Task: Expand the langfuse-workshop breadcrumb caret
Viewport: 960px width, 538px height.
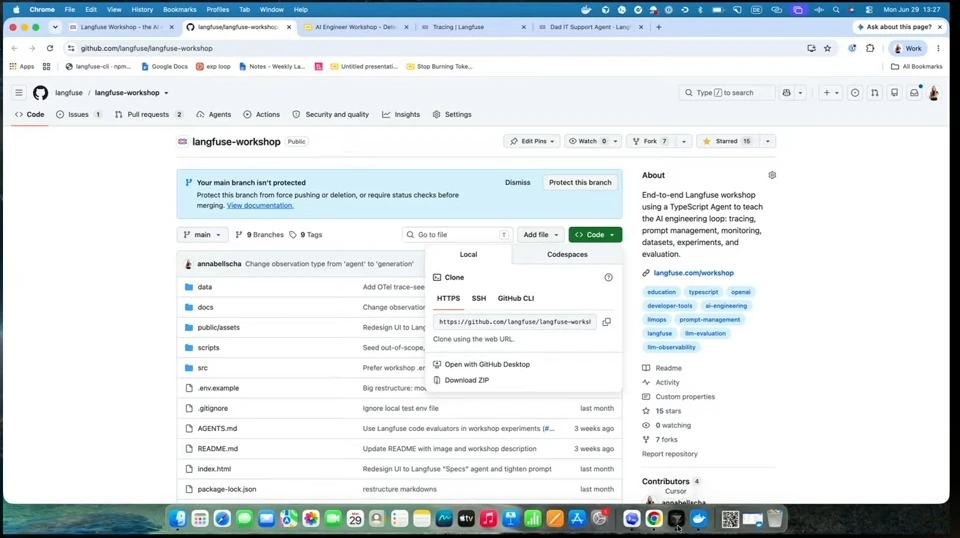Action: [x=166, y=93]
